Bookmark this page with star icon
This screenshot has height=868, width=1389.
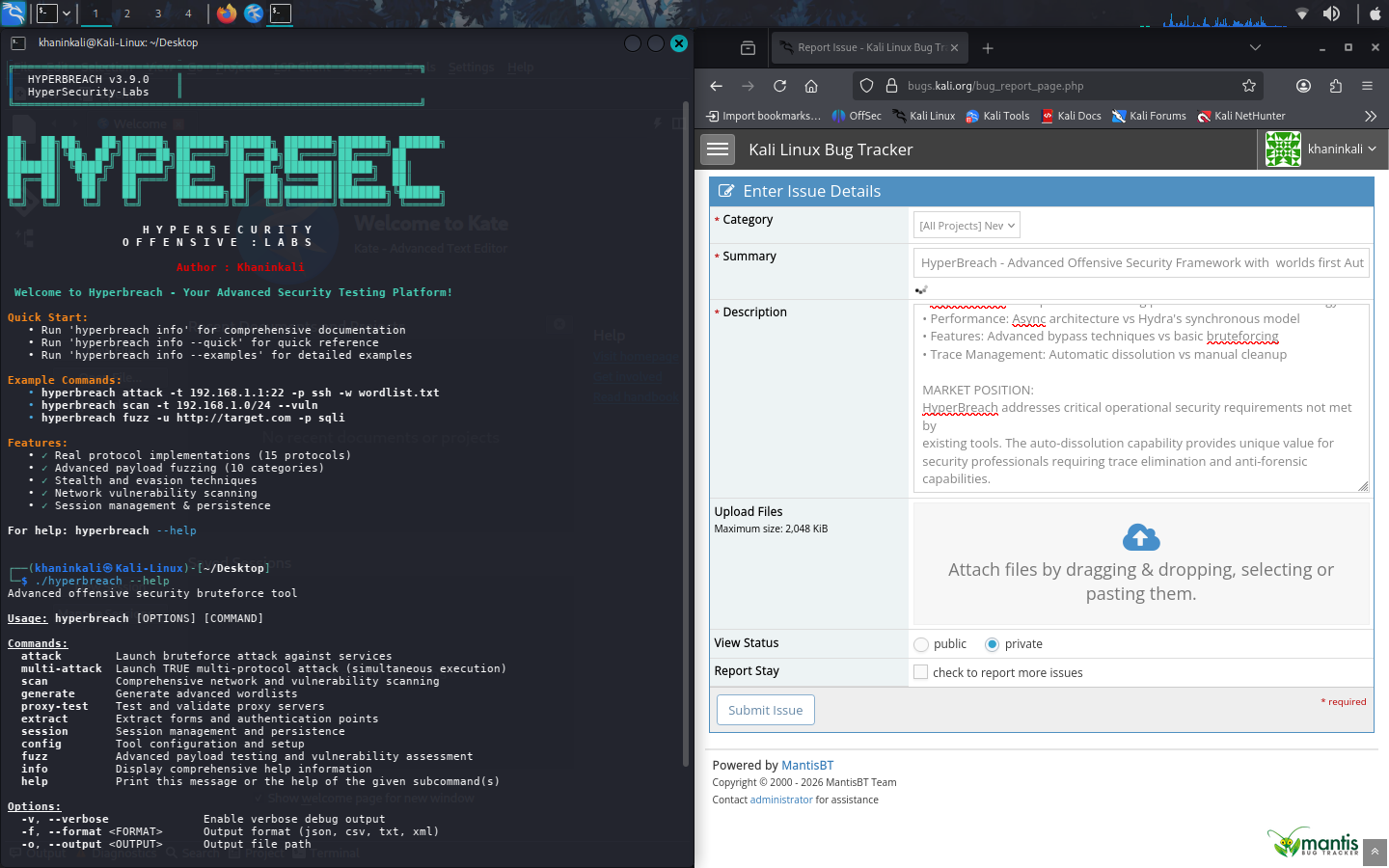(x=1249, y=86)
